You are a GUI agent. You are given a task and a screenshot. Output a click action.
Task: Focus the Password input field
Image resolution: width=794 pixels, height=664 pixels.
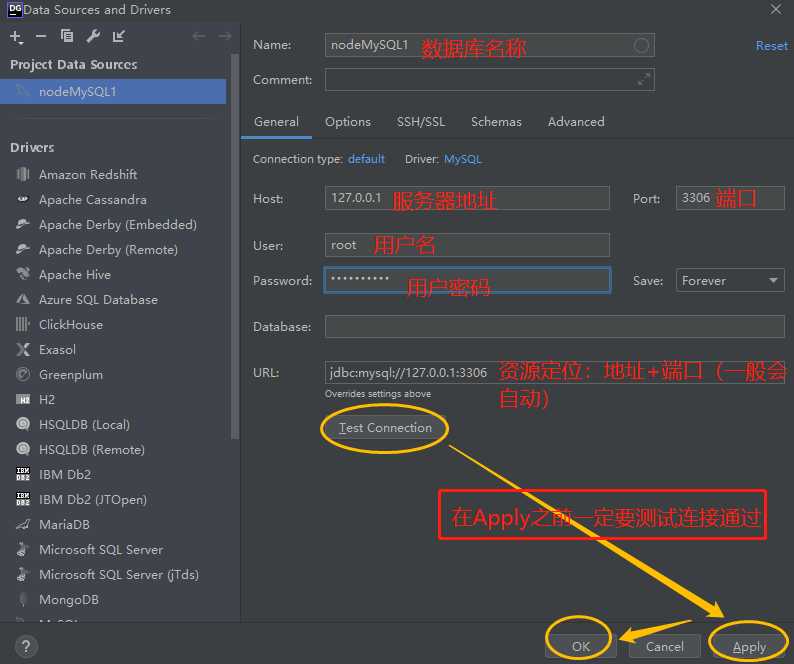(x=467, y=280)
